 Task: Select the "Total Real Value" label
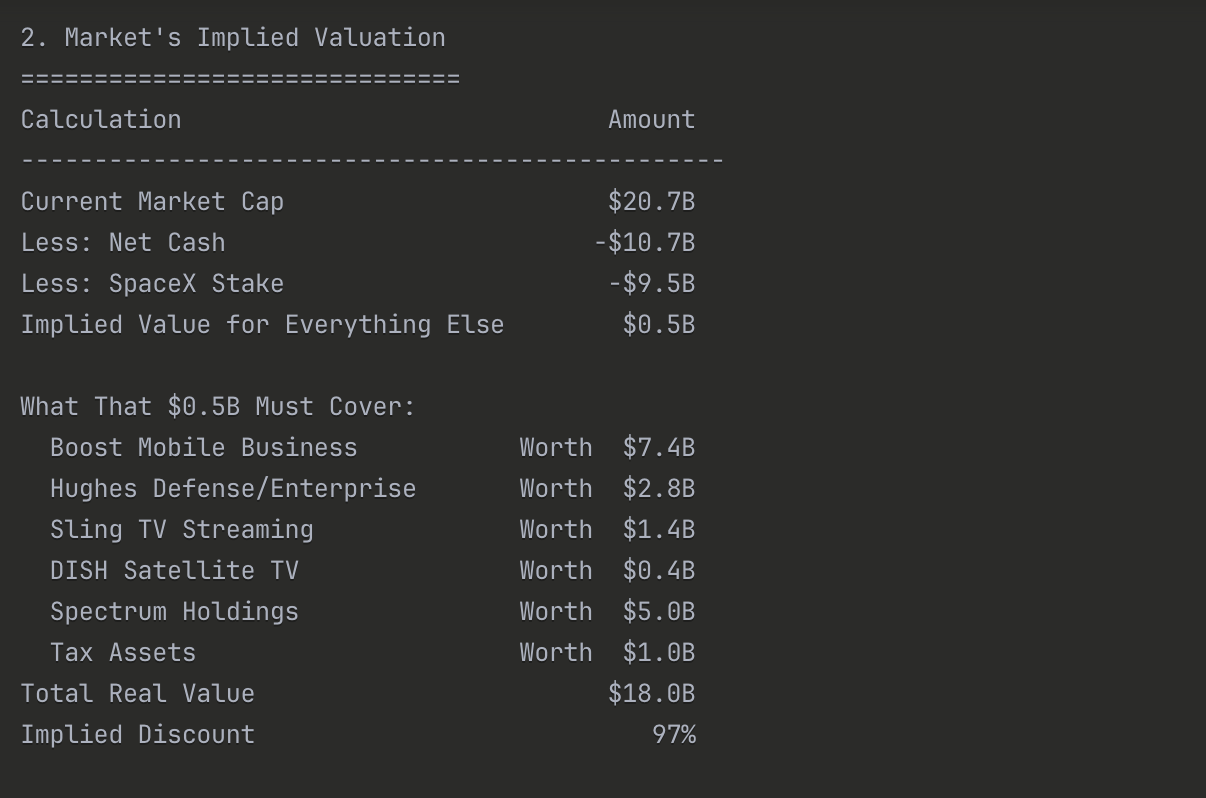coord(138,694)
